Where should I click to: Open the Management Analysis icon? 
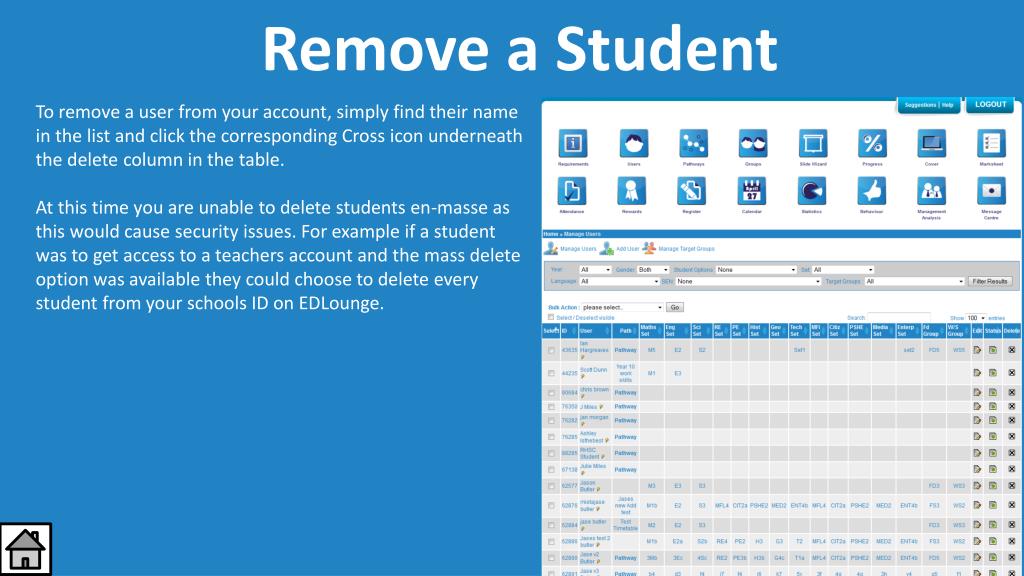click(x=931, y=191)
